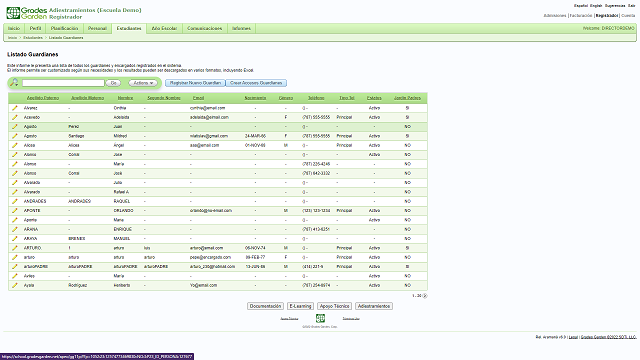Sort by Género column header
This screenshot has height=360, width=640.
(x=286, y=98)
